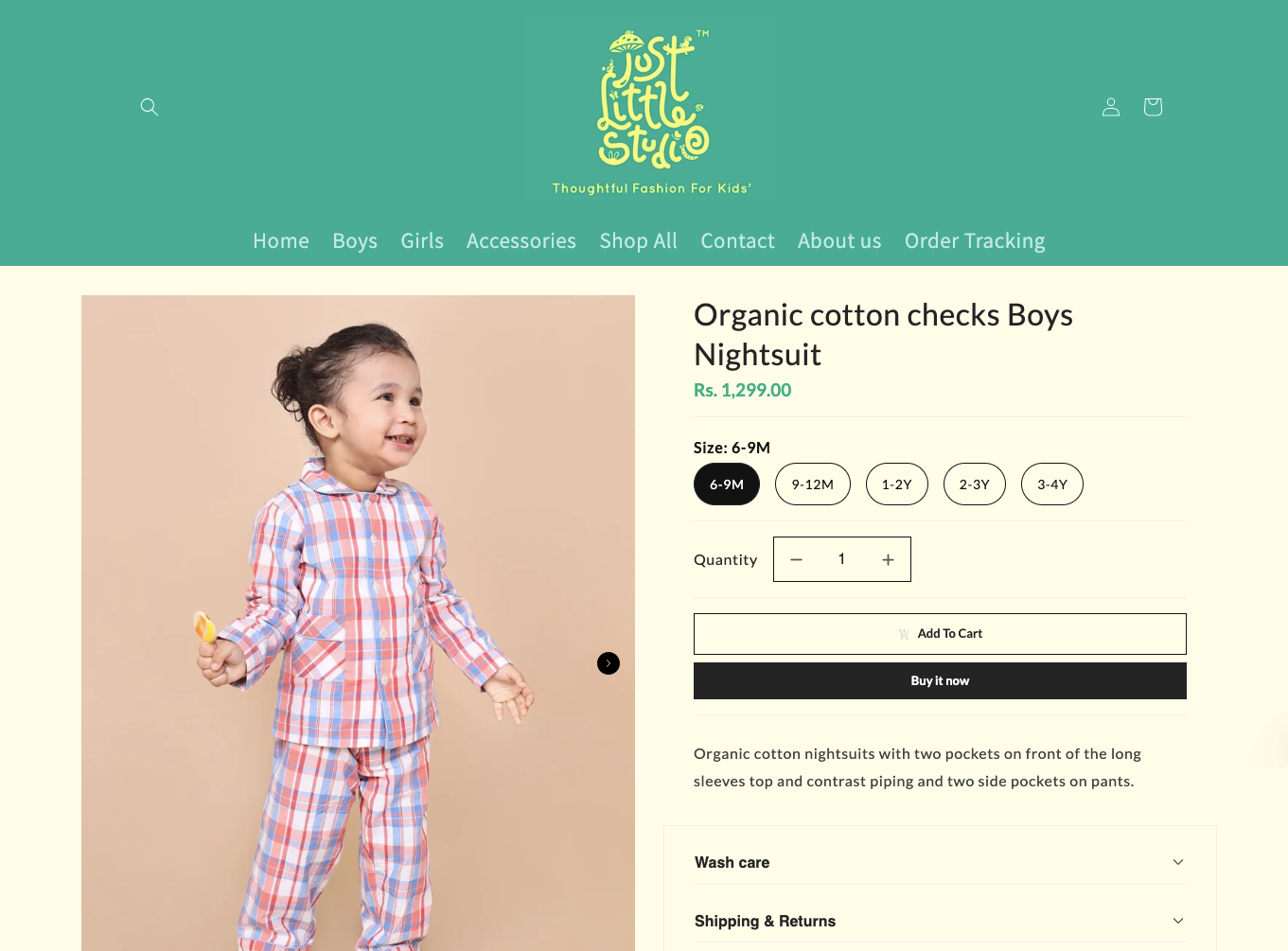Open the account login icon

tap(1111, 107)
